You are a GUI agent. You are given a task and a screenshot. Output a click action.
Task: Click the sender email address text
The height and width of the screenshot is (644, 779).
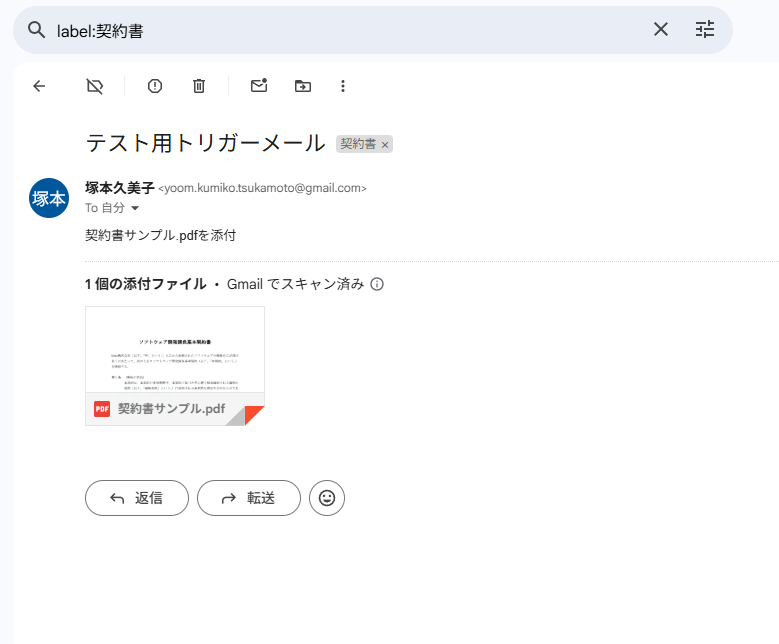[x=262, y=188]
